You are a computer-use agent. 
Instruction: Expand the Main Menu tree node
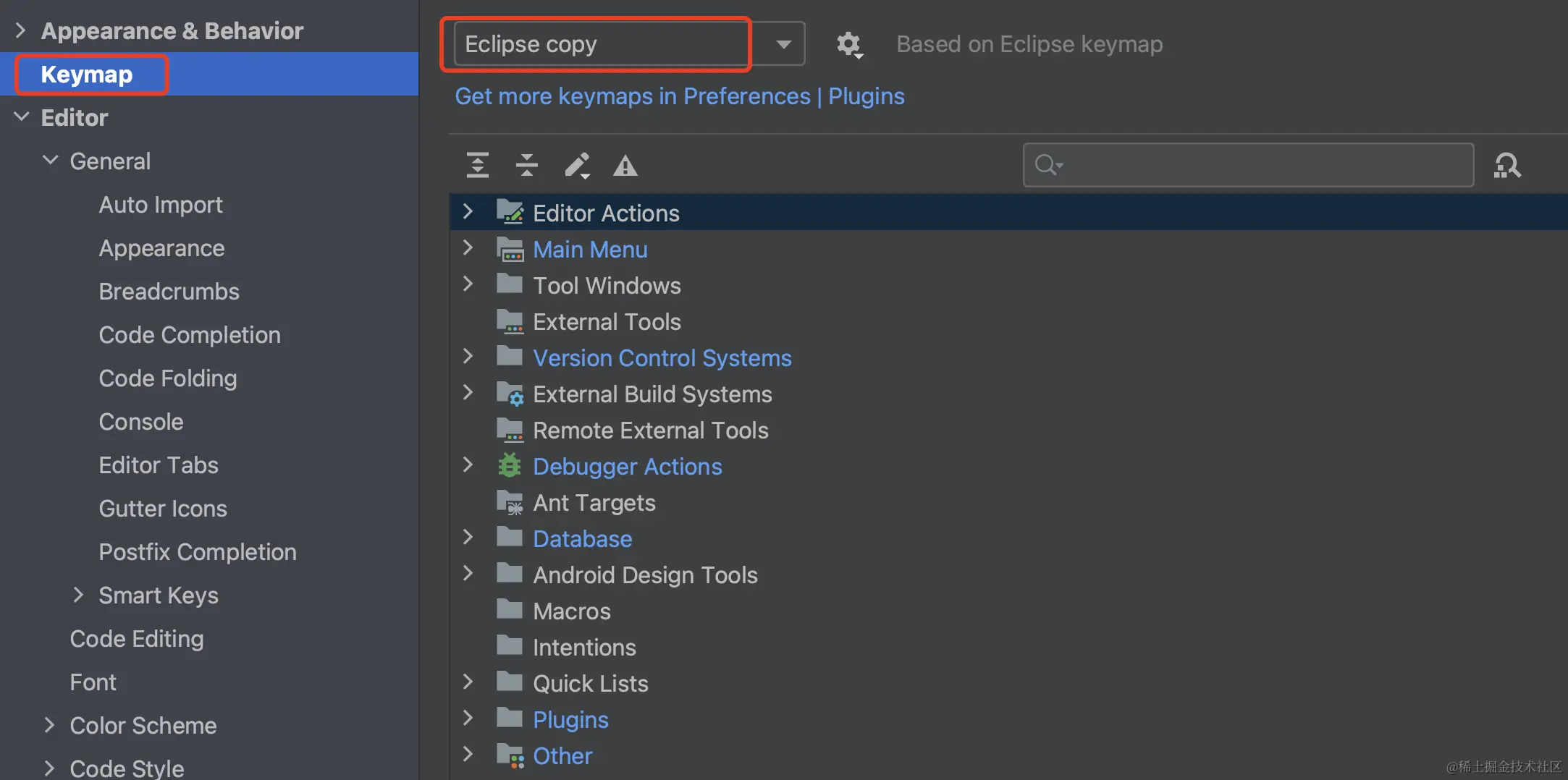coord(468,248)
